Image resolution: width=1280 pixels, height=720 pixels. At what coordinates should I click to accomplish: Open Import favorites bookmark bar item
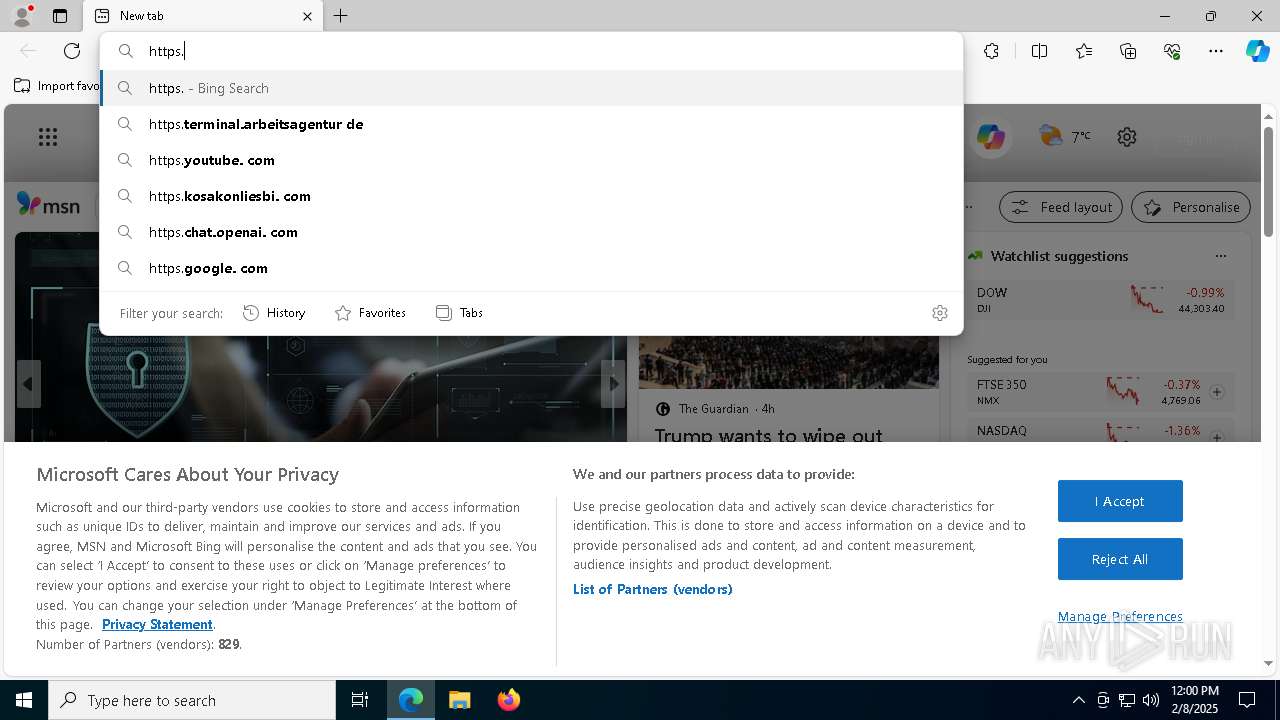pyautogui.click(x=57, y=86)
